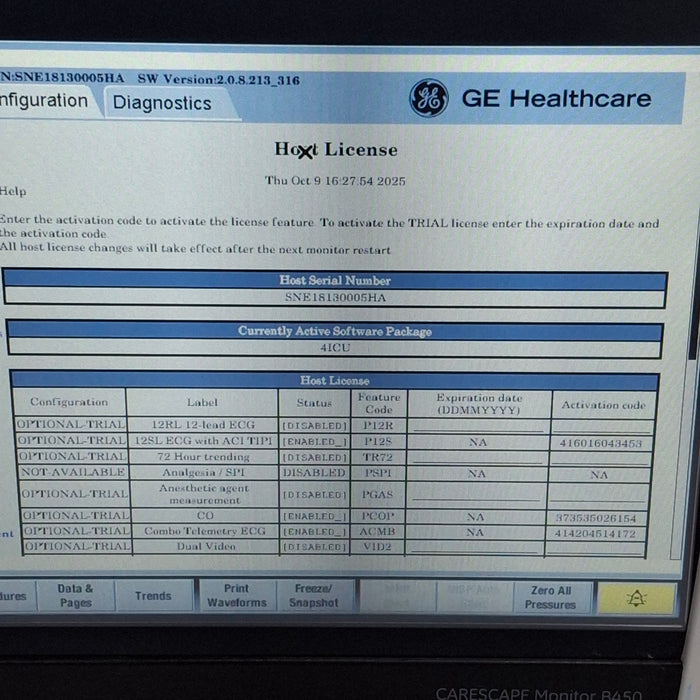Select the Analgesia / SPI label
This screenshot has height=700, width=700.
coord(204,472)
